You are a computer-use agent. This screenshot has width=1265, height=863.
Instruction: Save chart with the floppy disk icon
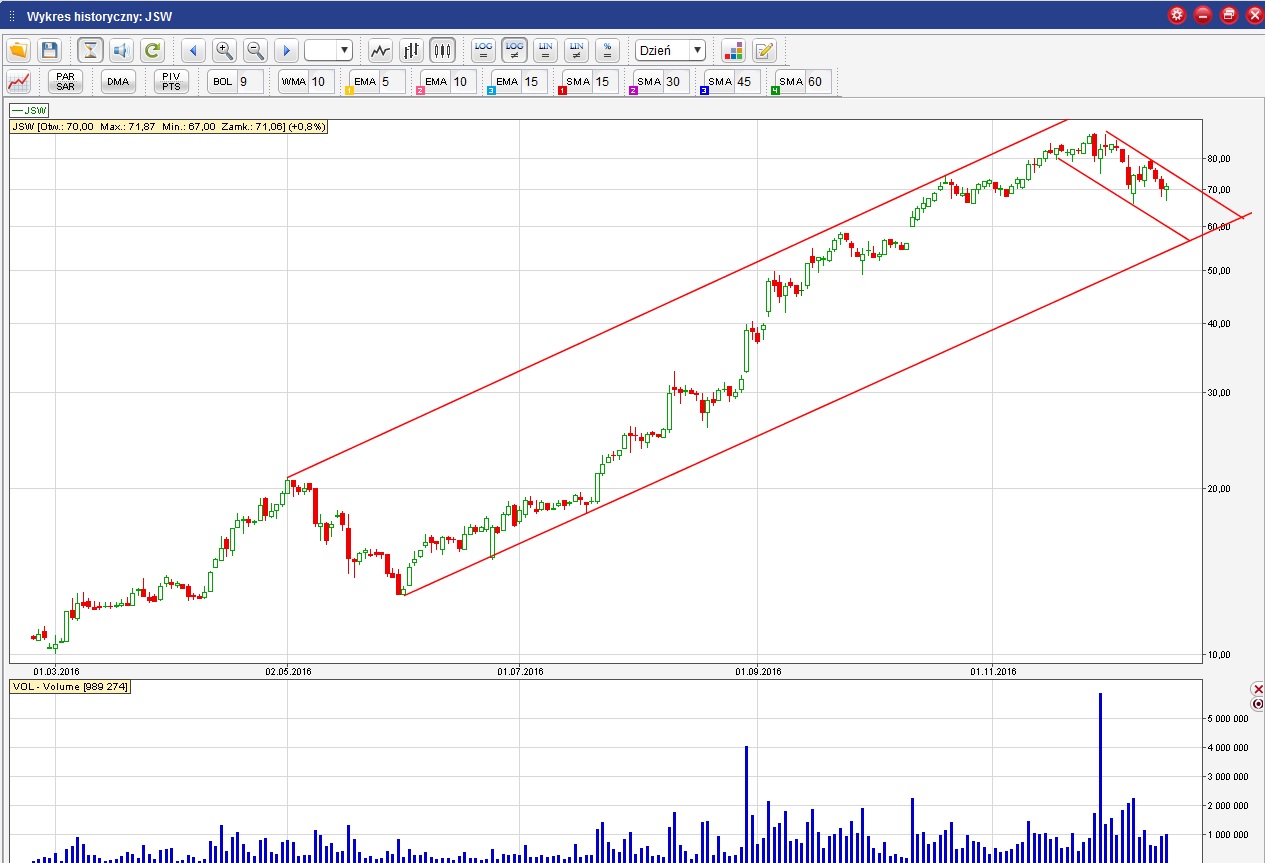50,50
